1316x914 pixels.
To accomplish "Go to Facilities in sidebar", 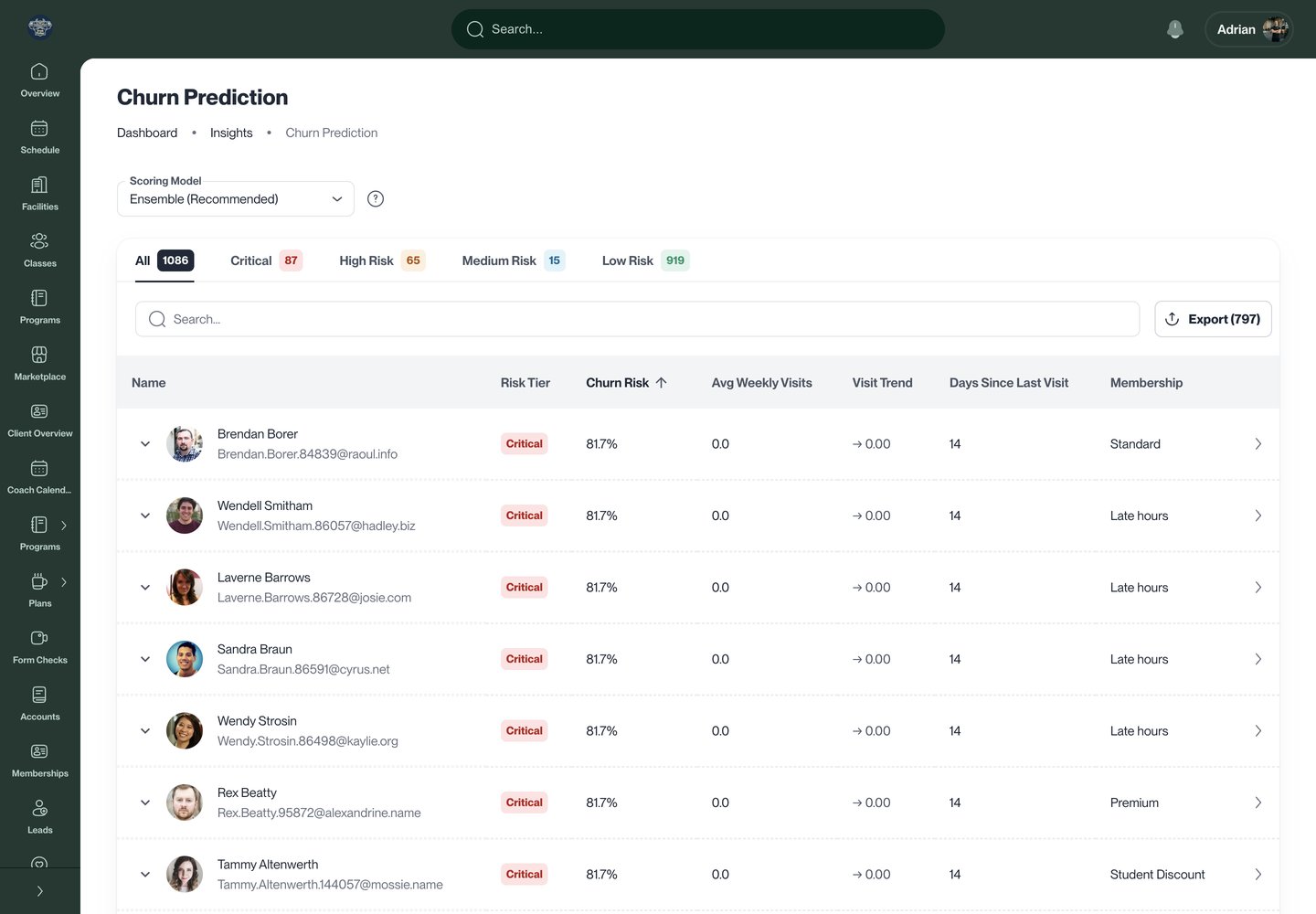I will (x=39, y=194).
